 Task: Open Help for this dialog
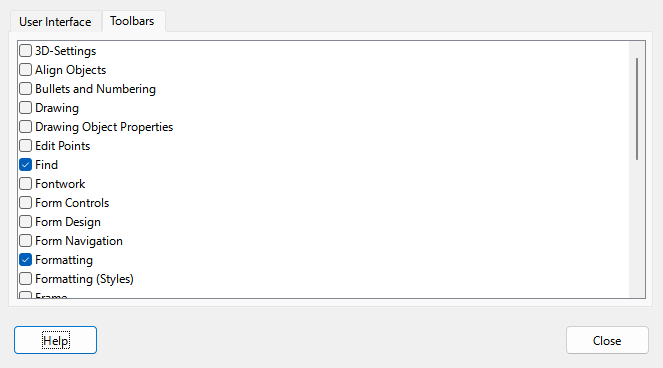[x=55, y=340]
